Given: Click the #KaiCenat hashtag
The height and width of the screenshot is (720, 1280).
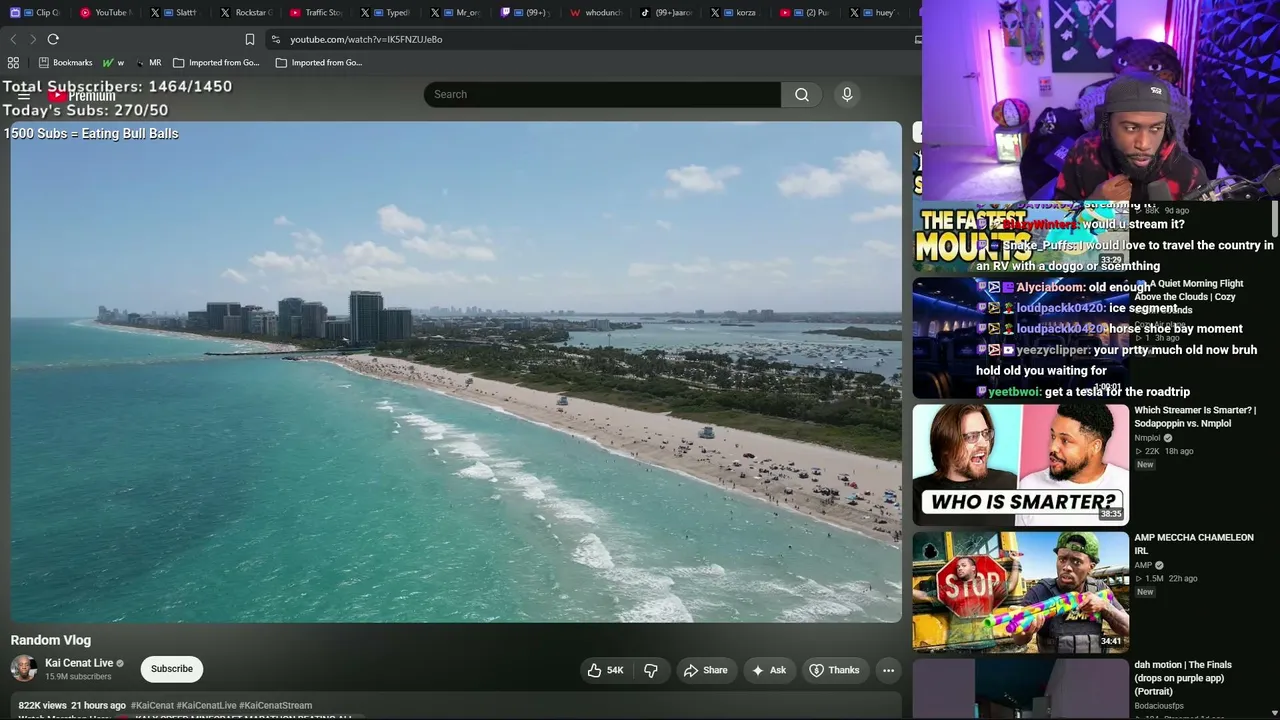Looking at the screenshot, I should (x=152, y=705).
